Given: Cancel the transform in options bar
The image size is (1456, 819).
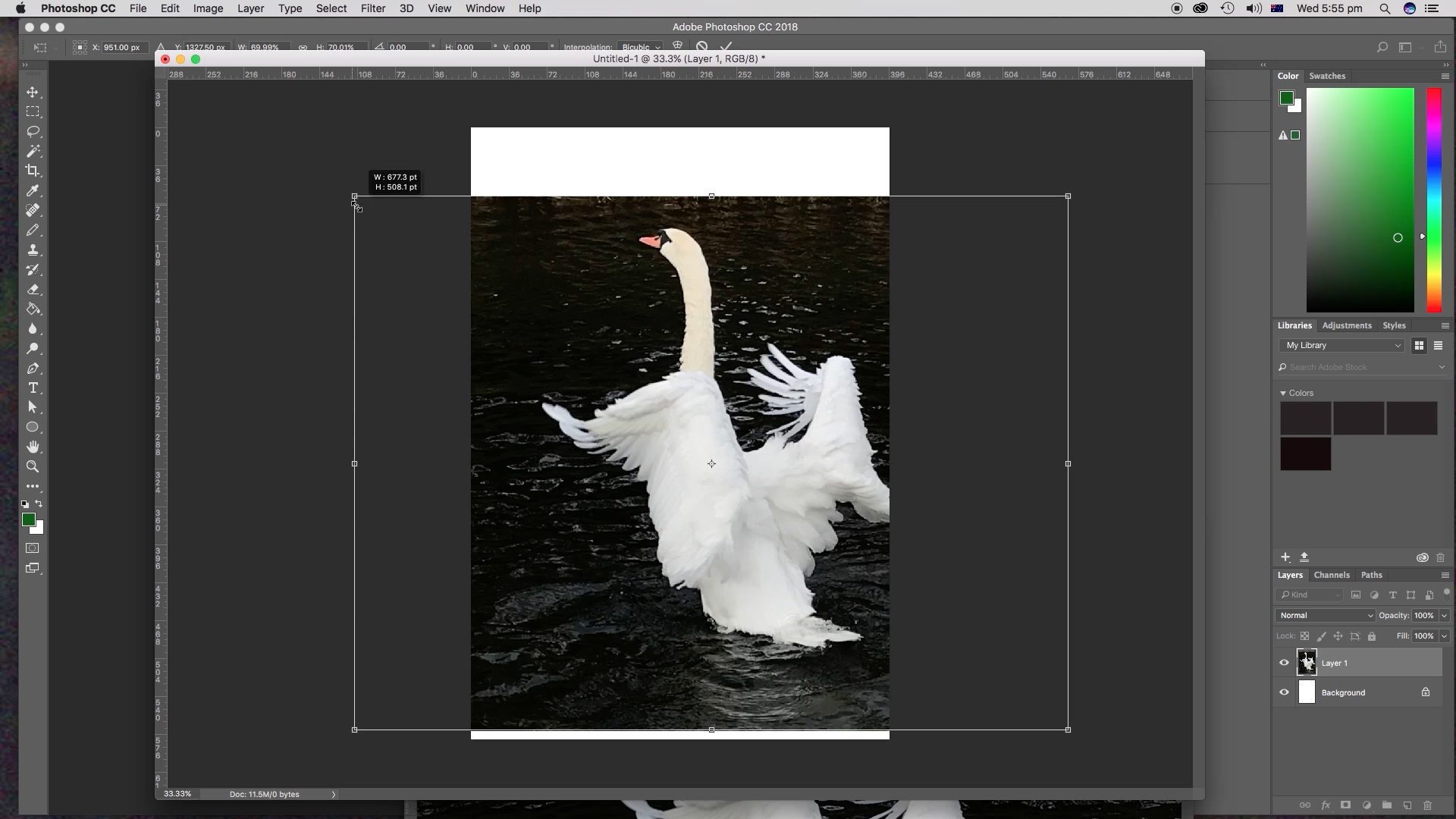Looking at the screenshot, I should pos(702,46).
